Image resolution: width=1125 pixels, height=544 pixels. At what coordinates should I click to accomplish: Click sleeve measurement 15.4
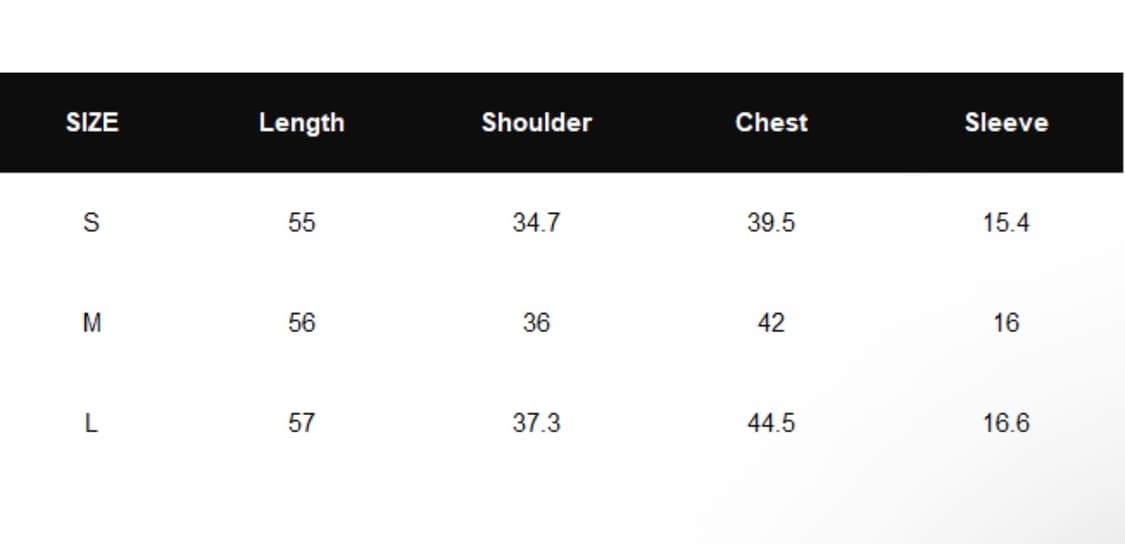coord(1006,222)
